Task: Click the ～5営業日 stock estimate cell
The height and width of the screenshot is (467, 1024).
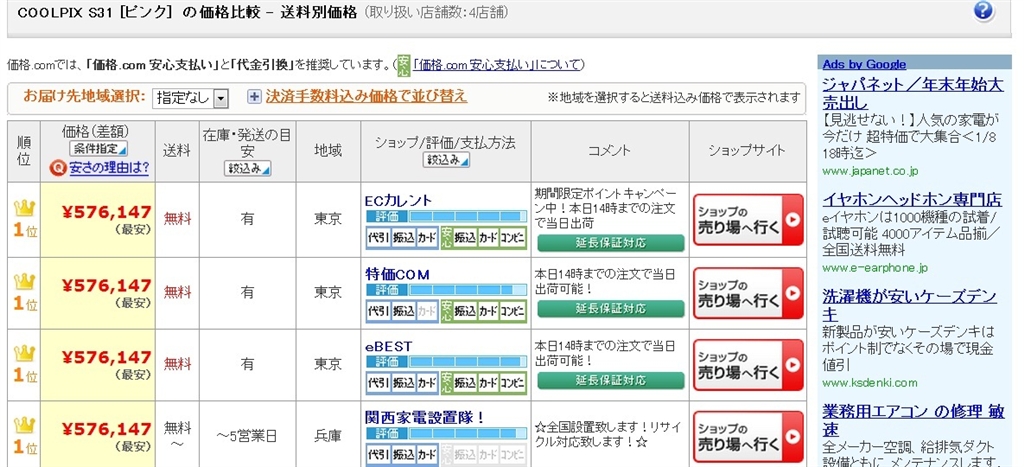Action: 247,436
